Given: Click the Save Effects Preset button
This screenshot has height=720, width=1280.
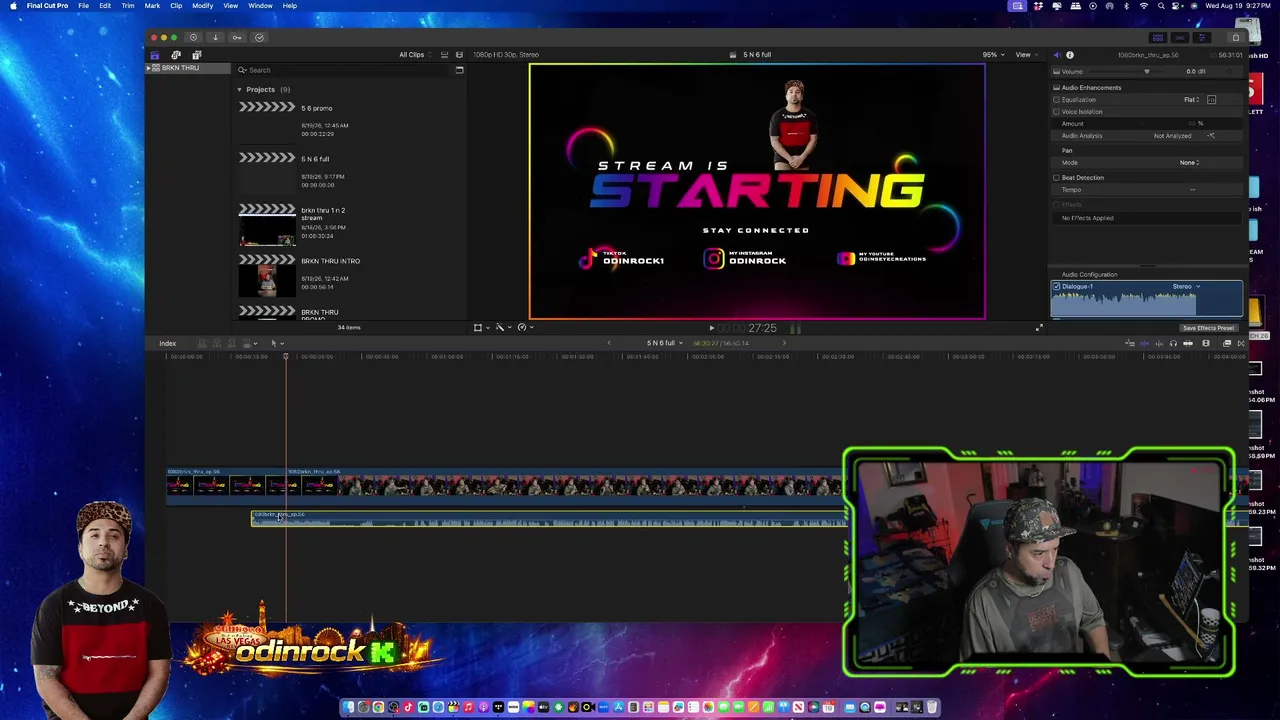Looking at the screenshot, I should click(1208, 329).
